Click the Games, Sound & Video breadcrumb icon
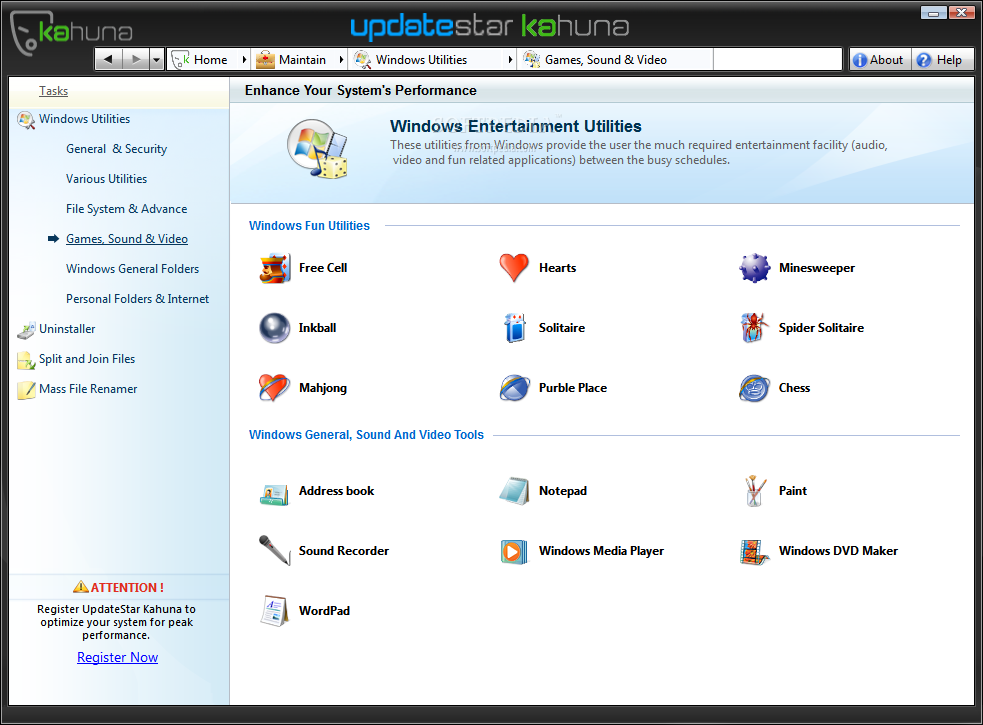983x725 pixels. [532, 60]
